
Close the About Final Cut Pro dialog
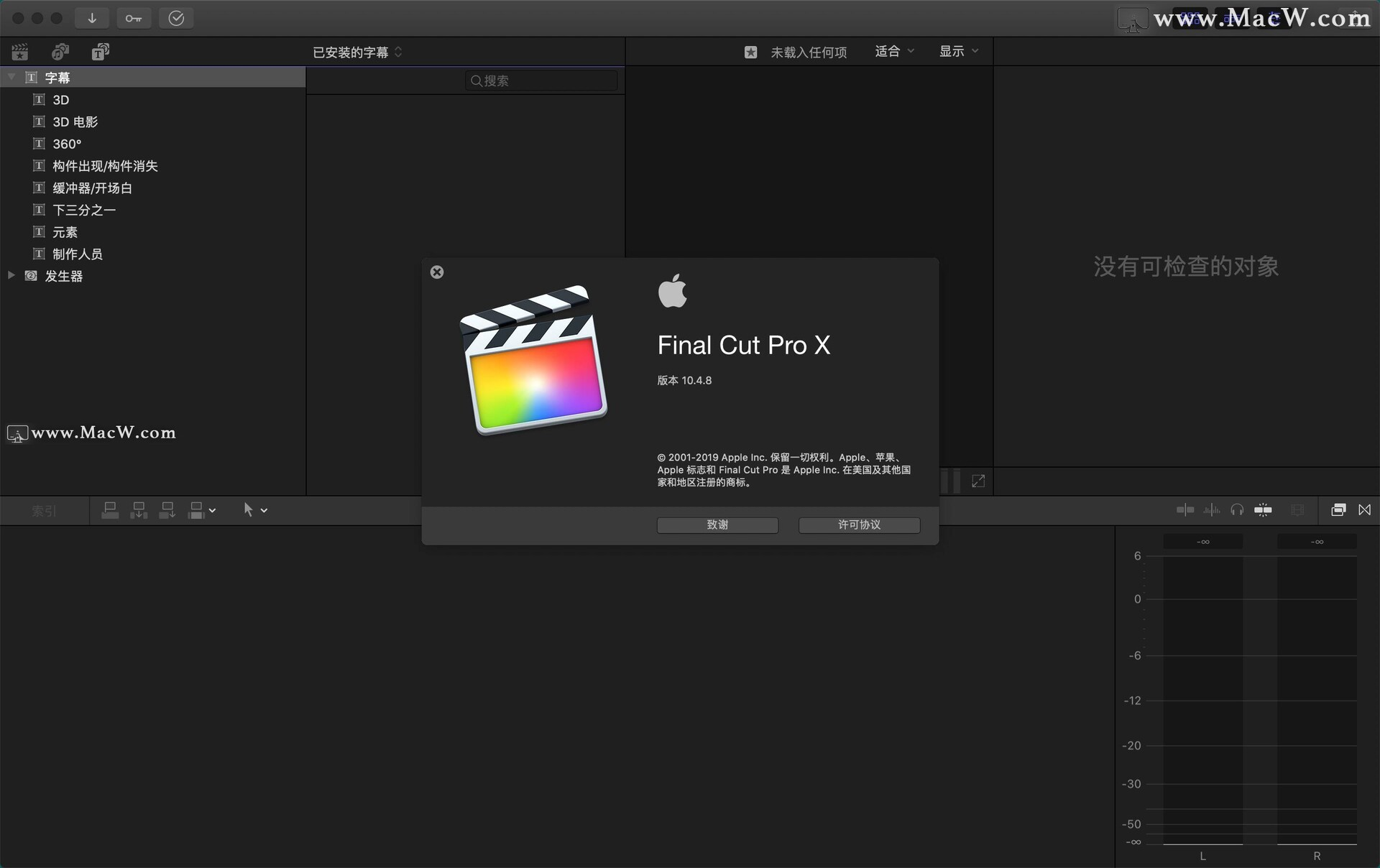(x=437, y=272)
